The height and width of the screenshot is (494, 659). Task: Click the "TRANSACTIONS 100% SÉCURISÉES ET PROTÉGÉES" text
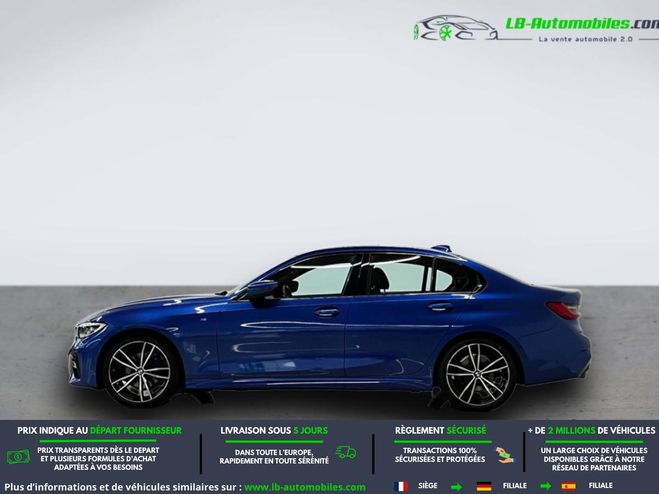click(440, 455)
